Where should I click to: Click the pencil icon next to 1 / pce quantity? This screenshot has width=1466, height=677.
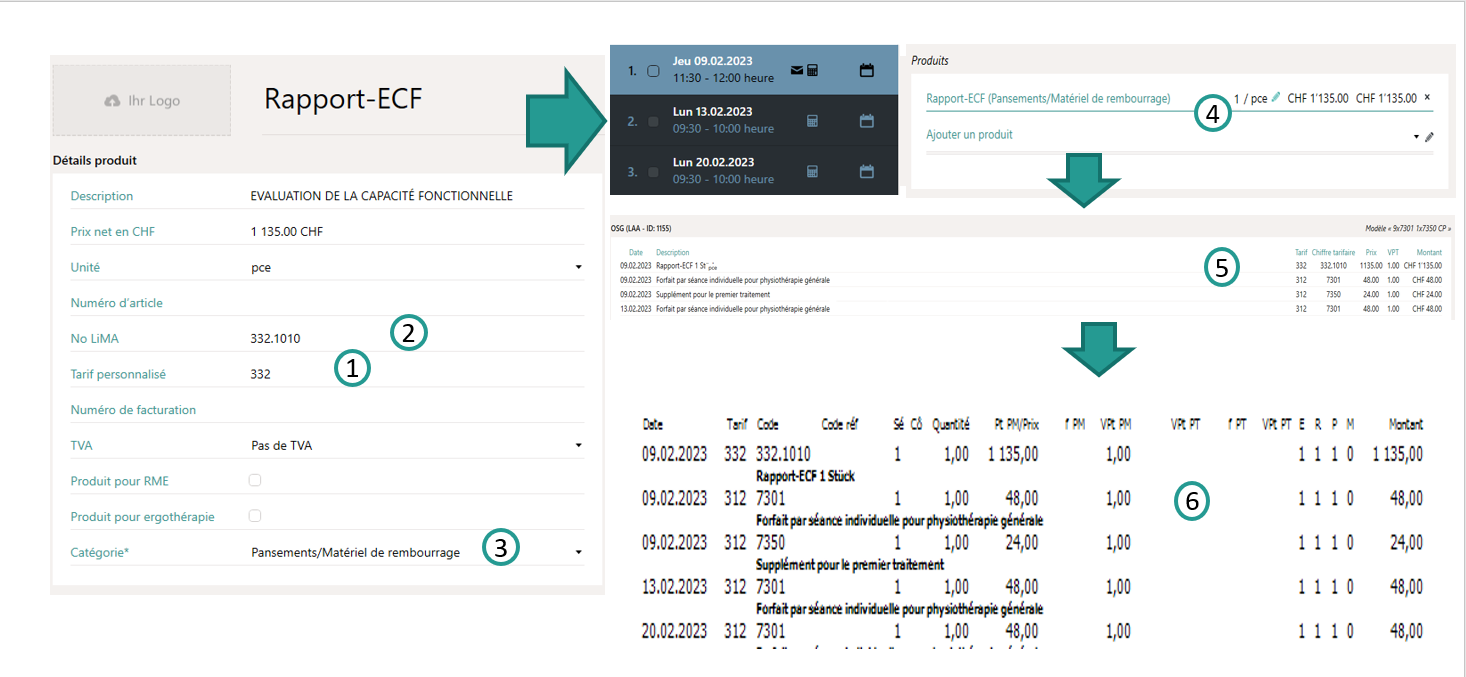(1276, 97)
